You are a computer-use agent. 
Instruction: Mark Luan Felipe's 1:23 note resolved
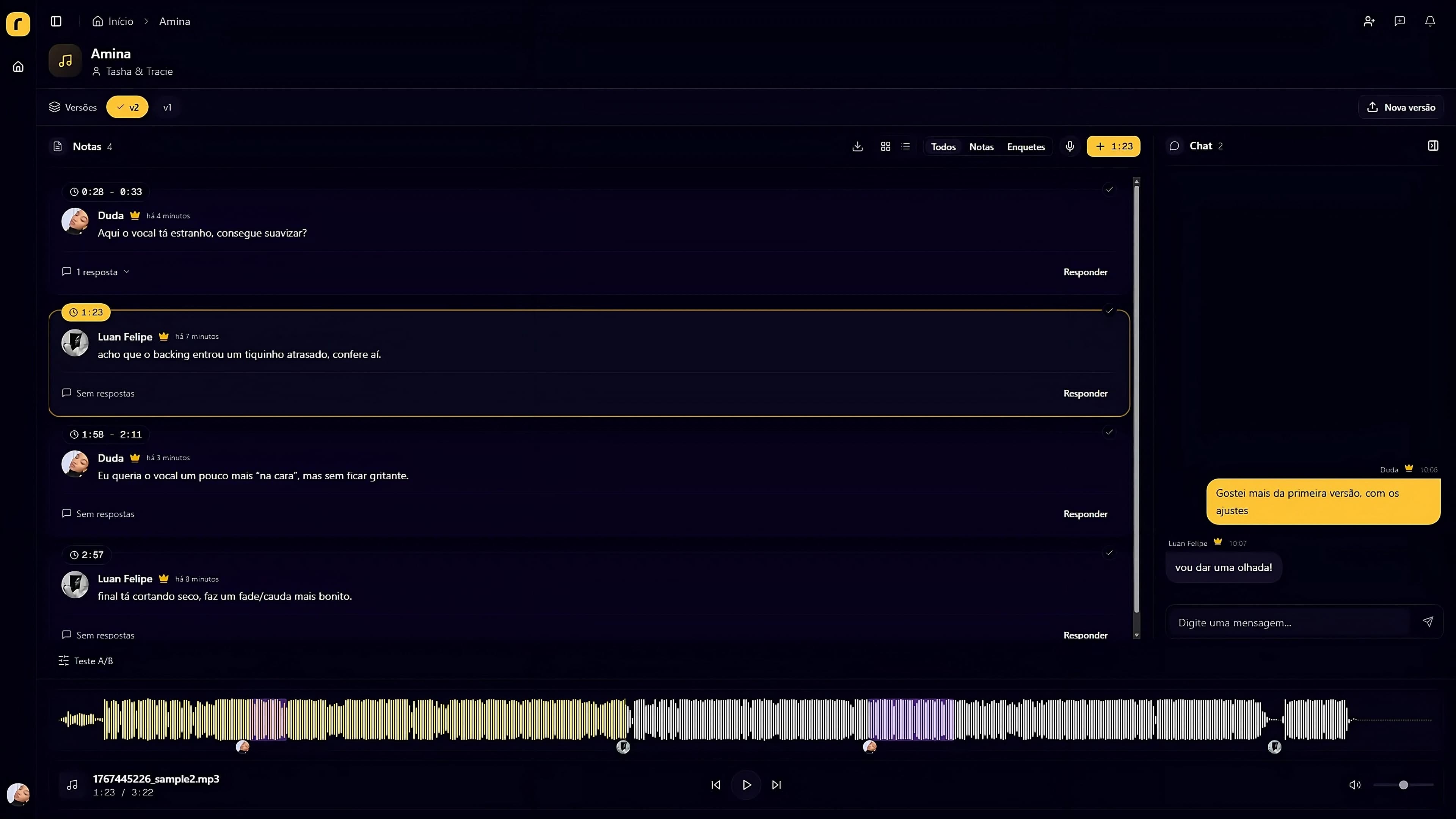(1109, 311)
